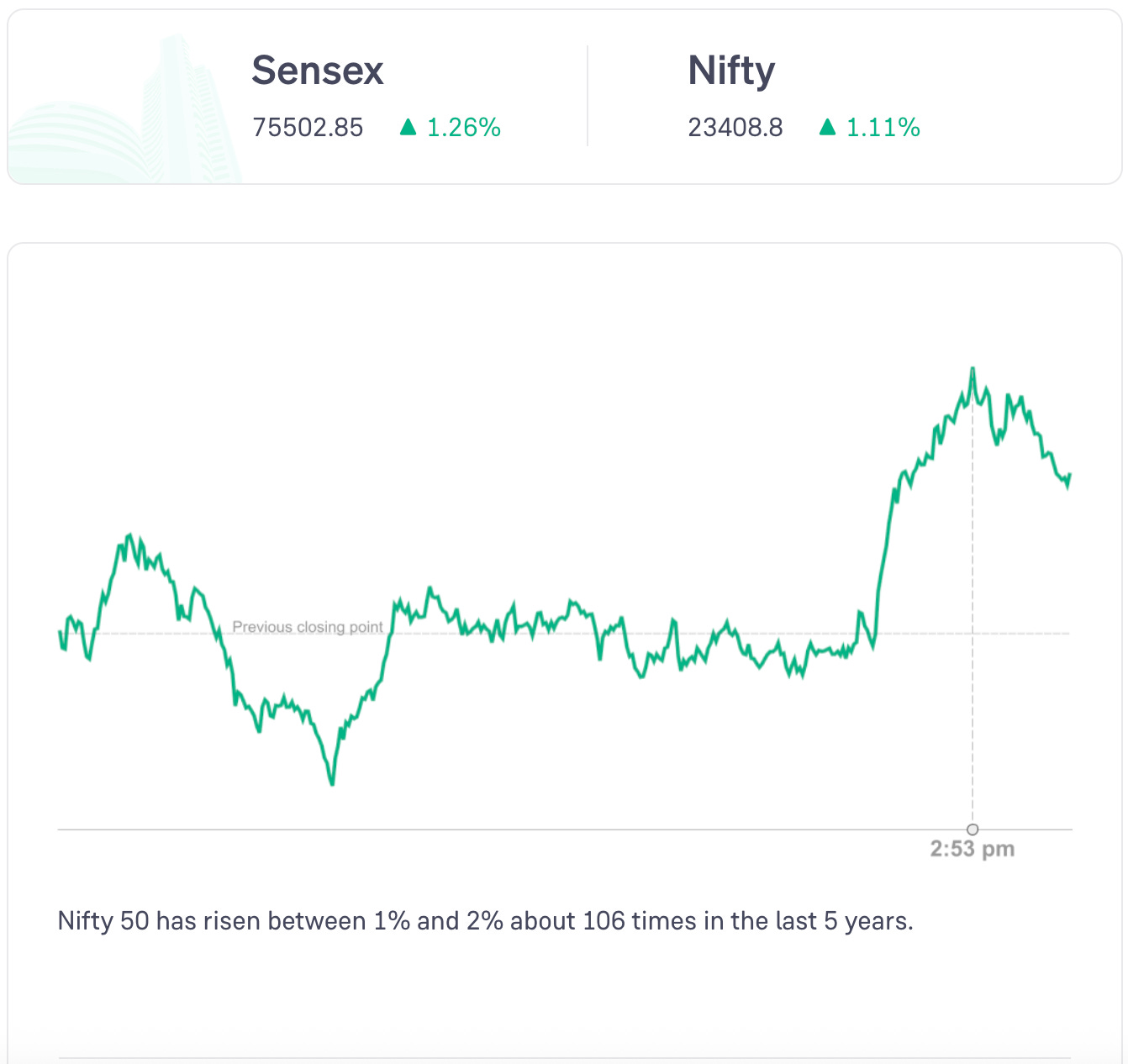The image size is (1128, 1064).
Task: Click the 2:53 pm time label
Action: [x=973, y=849]
